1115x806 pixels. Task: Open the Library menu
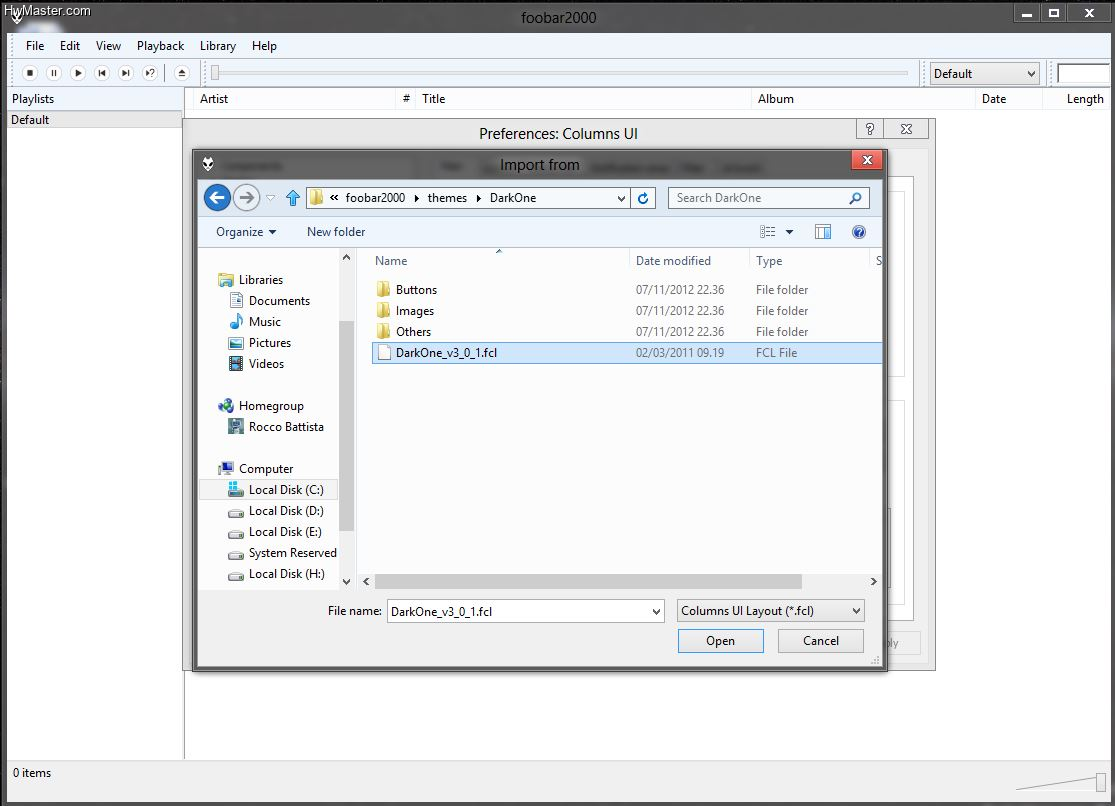point(218,46)
